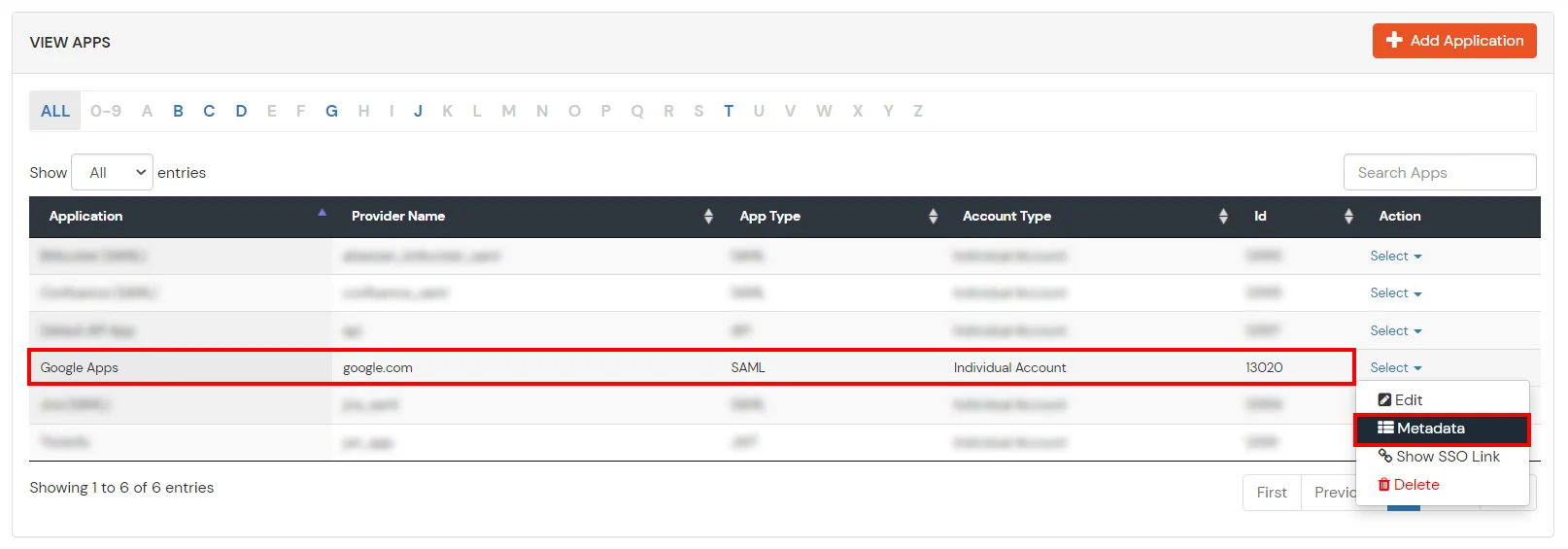Screen dimensions: 1568x549
Task: Click Showing 1 to 6 entries text
Action: [x=121, y=488]
